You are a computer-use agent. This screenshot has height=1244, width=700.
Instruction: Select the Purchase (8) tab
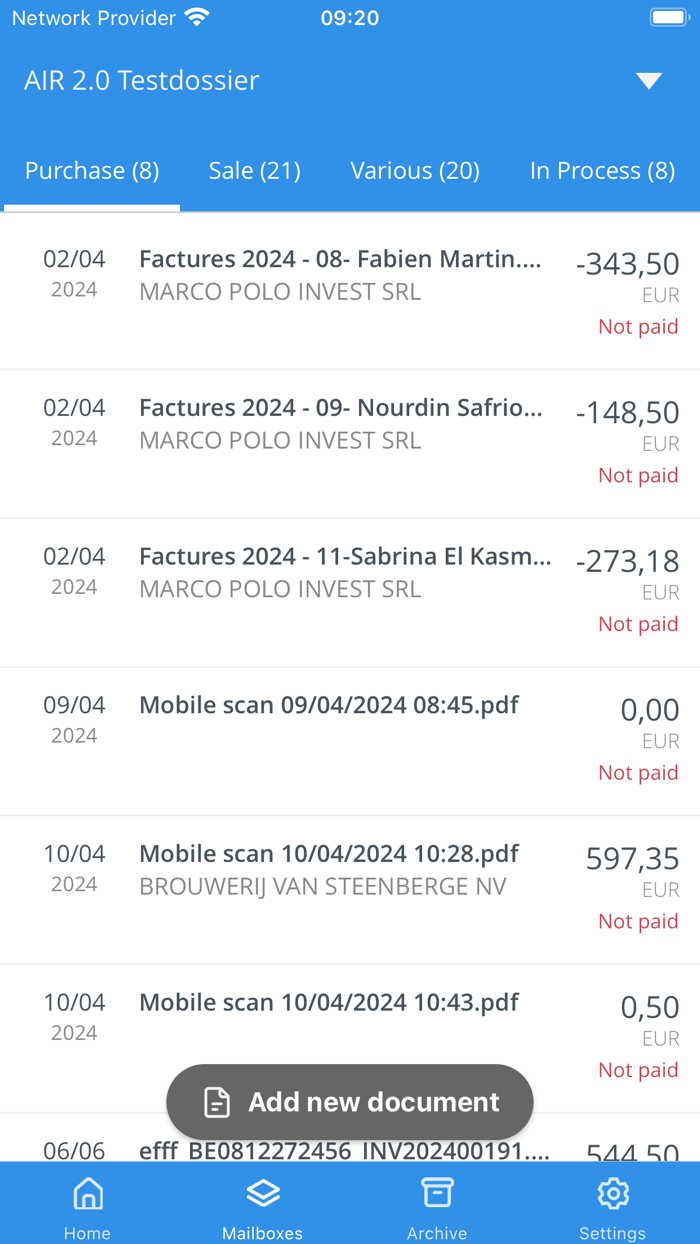(x=92, y=171)
